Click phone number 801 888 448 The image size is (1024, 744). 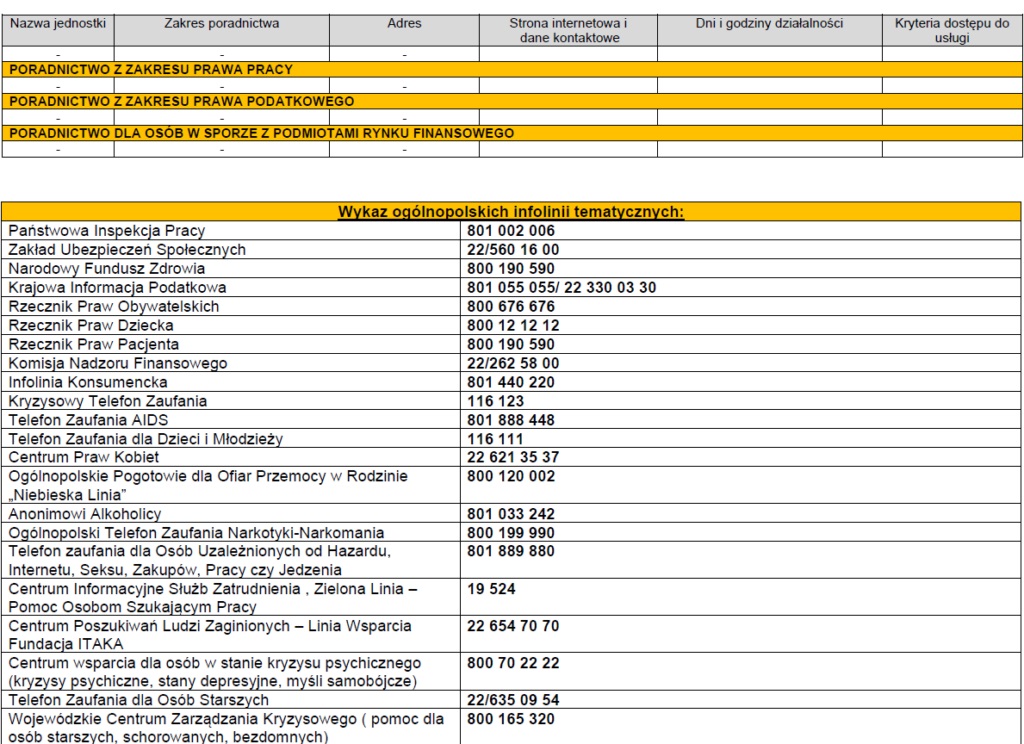coord(511,420)
